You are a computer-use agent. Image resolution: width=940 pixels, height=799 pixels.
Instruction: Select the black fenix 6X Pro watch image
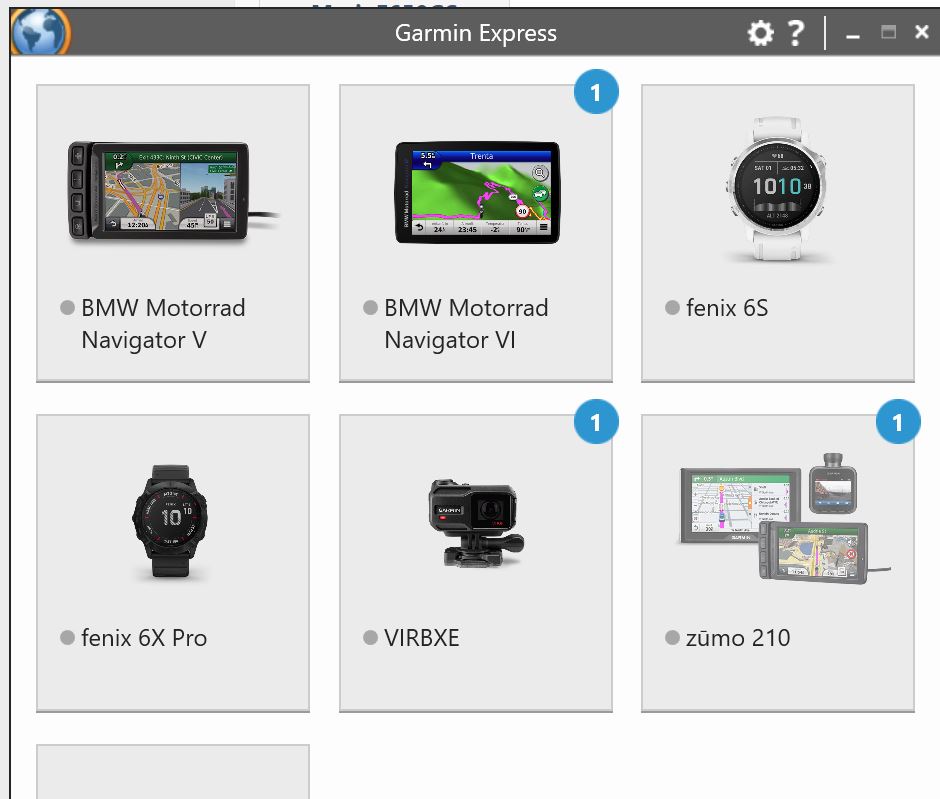tap(170, 521)
